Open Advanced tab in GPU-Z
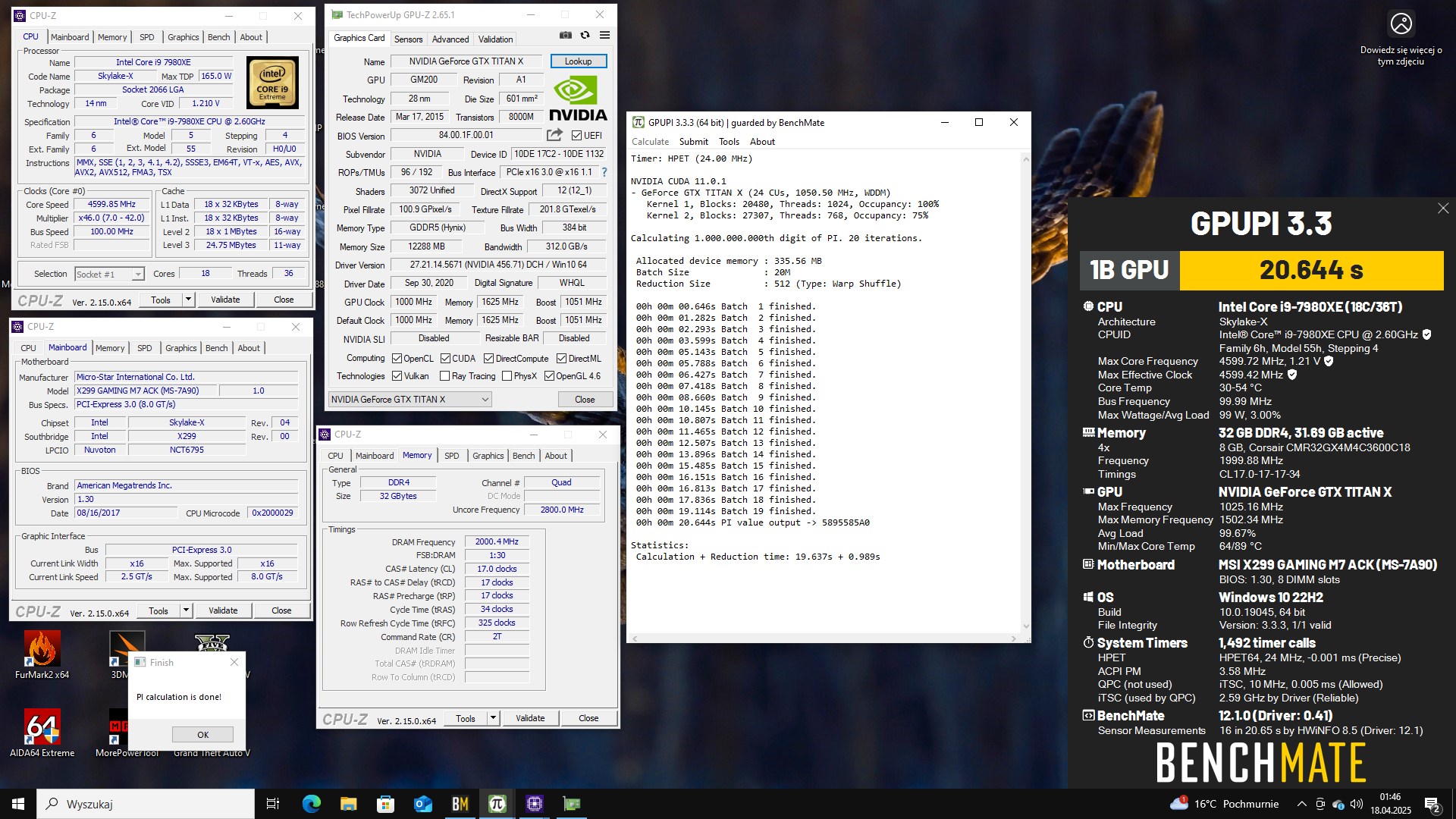This screenshot has width=1456, height=819. coord(450,39)
